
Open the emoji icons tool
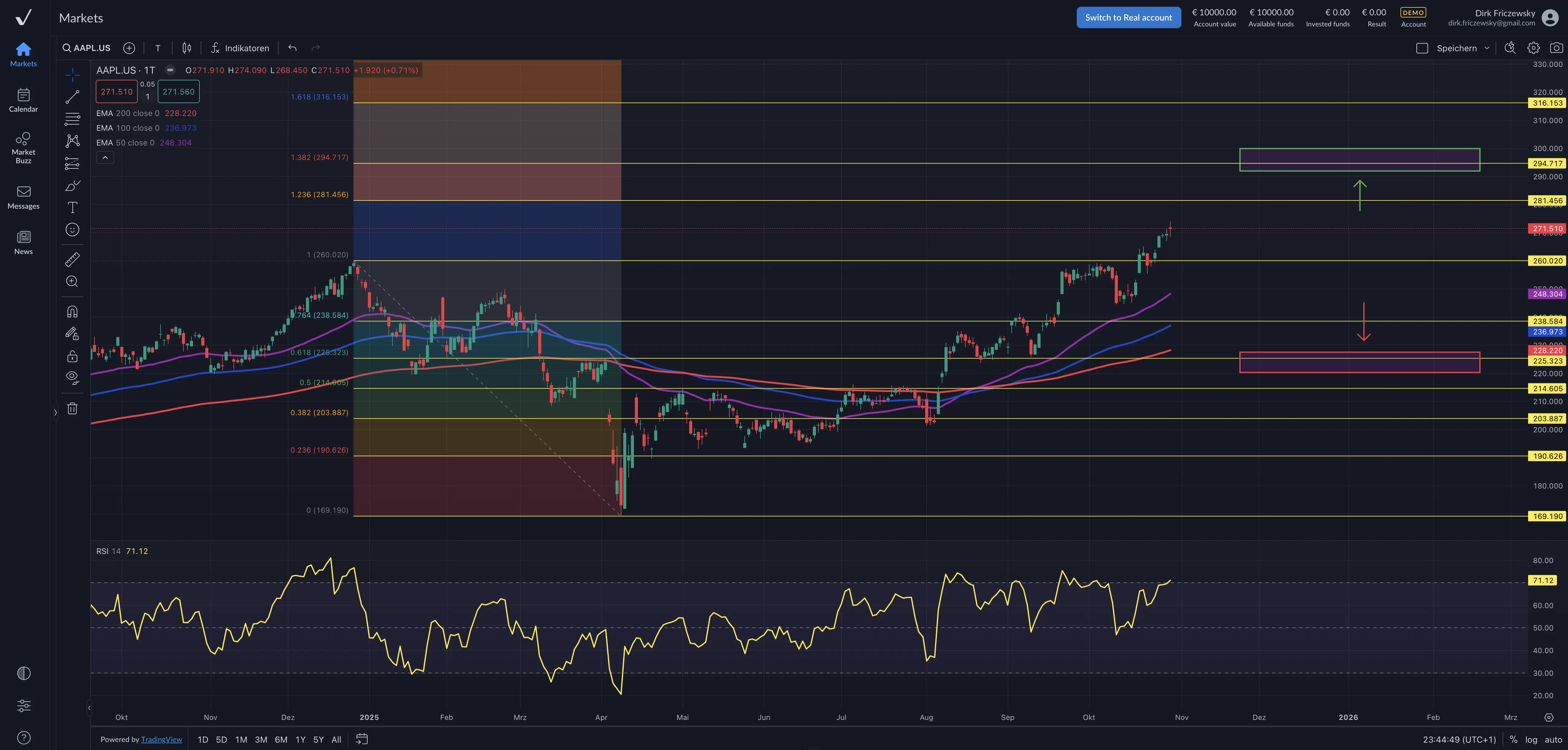pos(72,230)
